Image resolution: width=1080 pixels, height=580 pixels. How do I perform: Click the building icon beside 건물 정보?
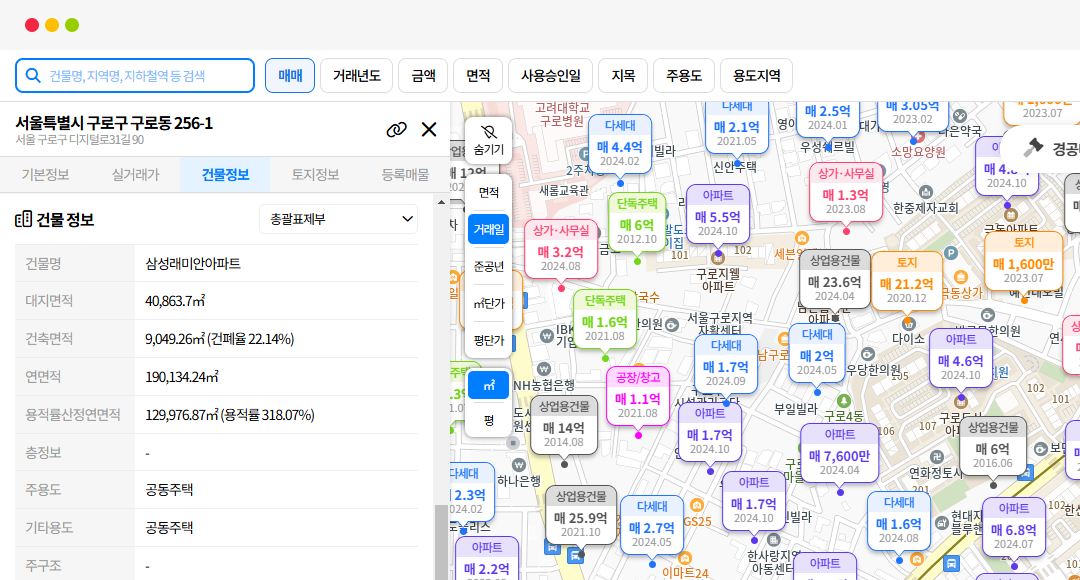pos(24,219)
